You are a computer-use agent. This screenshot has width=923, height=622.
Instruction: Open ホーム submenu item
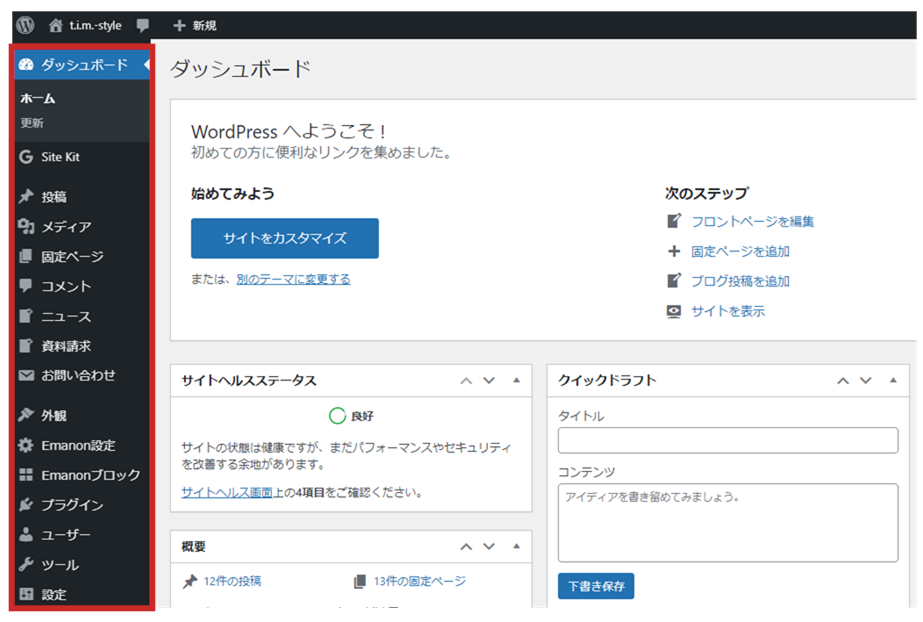point(38,98)
